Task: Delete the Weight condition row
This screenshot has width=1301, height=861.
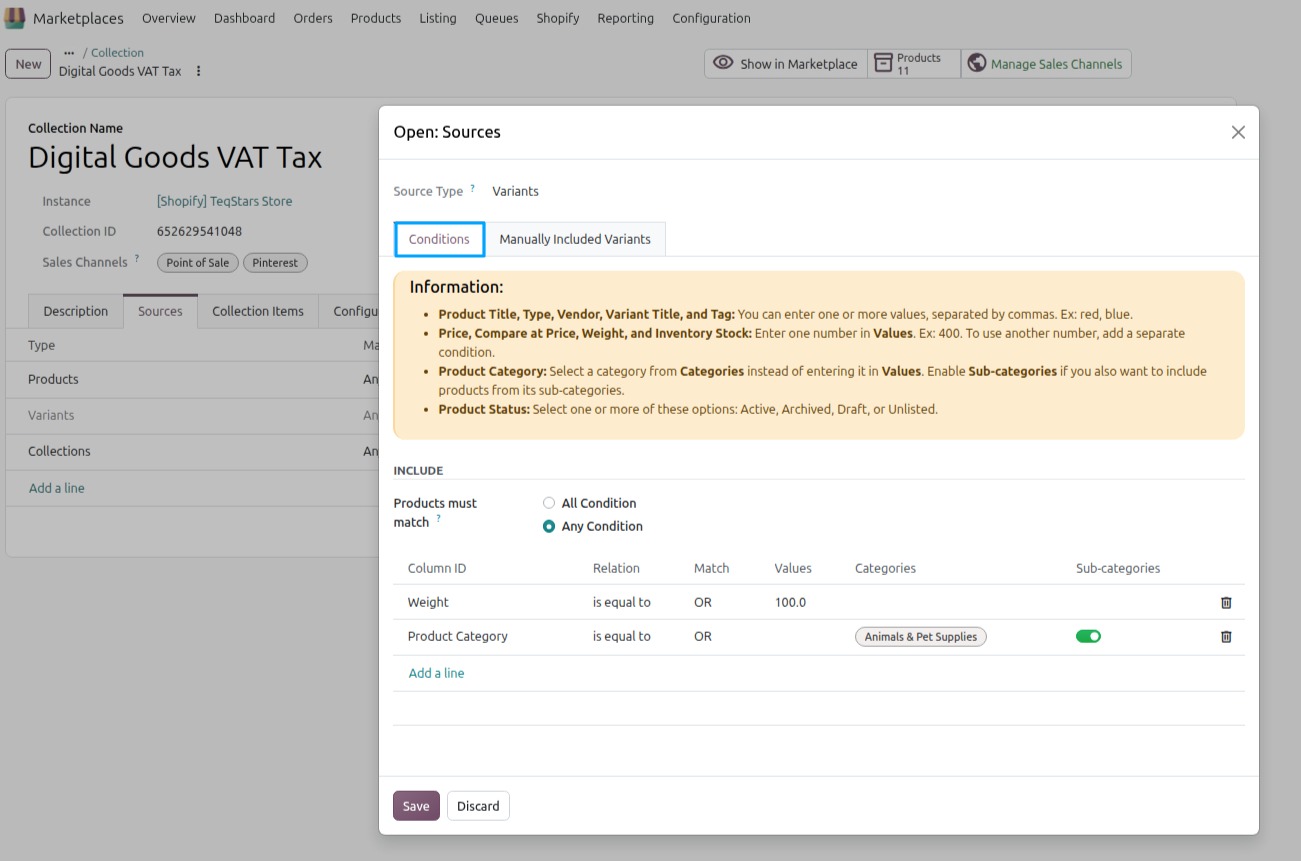Action: point(1226,603)
